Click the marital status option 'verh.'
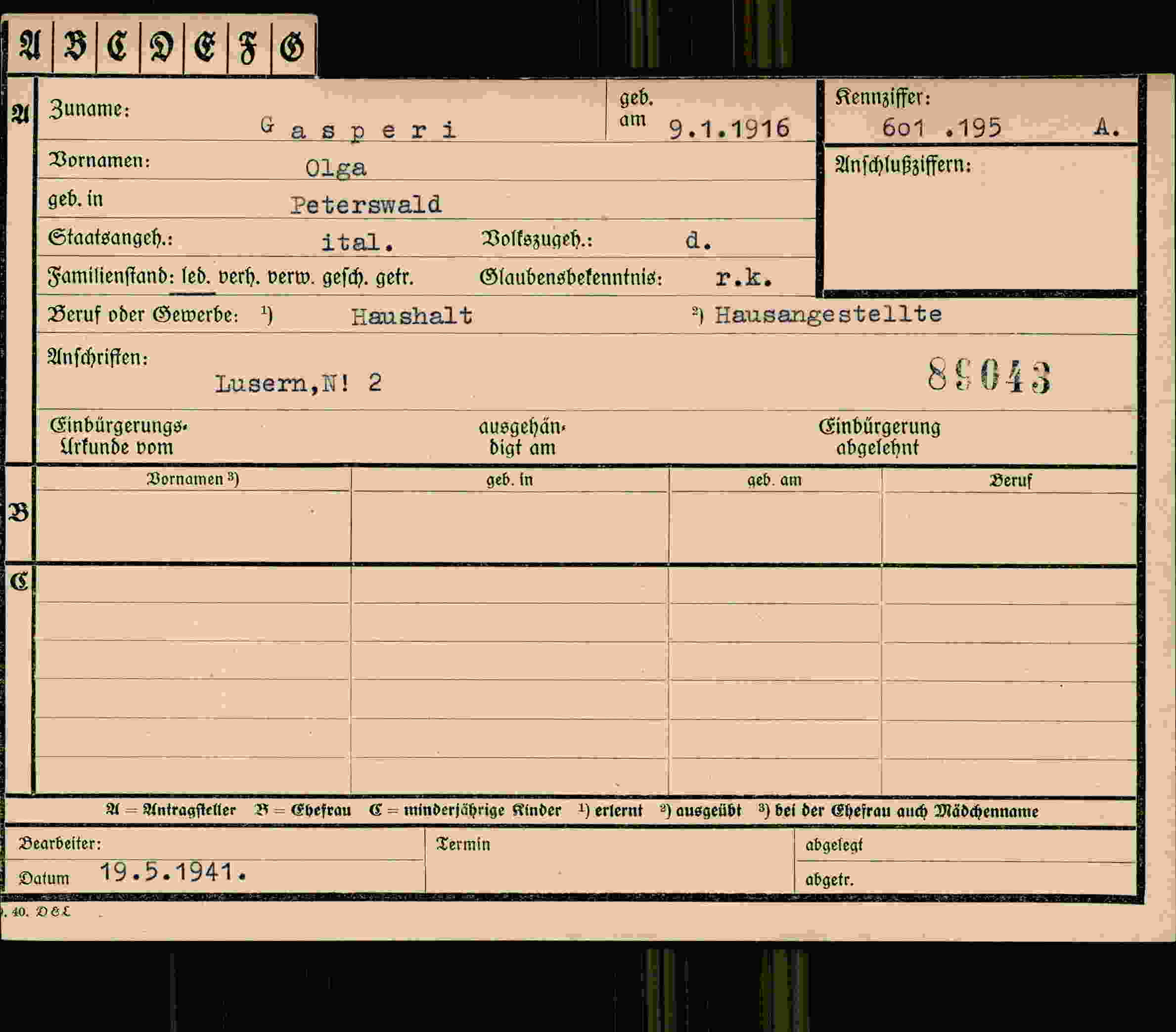This screenshot has height=1032, width=1176. pyautogui.click(x=239, y=278)
